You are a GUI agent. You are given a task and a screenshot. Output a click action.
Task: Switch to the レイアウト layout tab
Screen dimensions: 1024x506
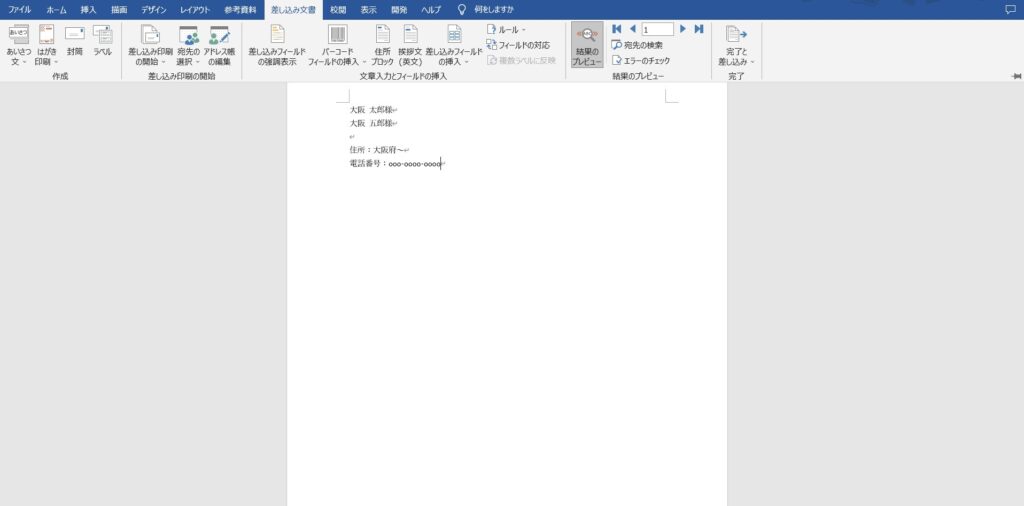pos(195,10)
